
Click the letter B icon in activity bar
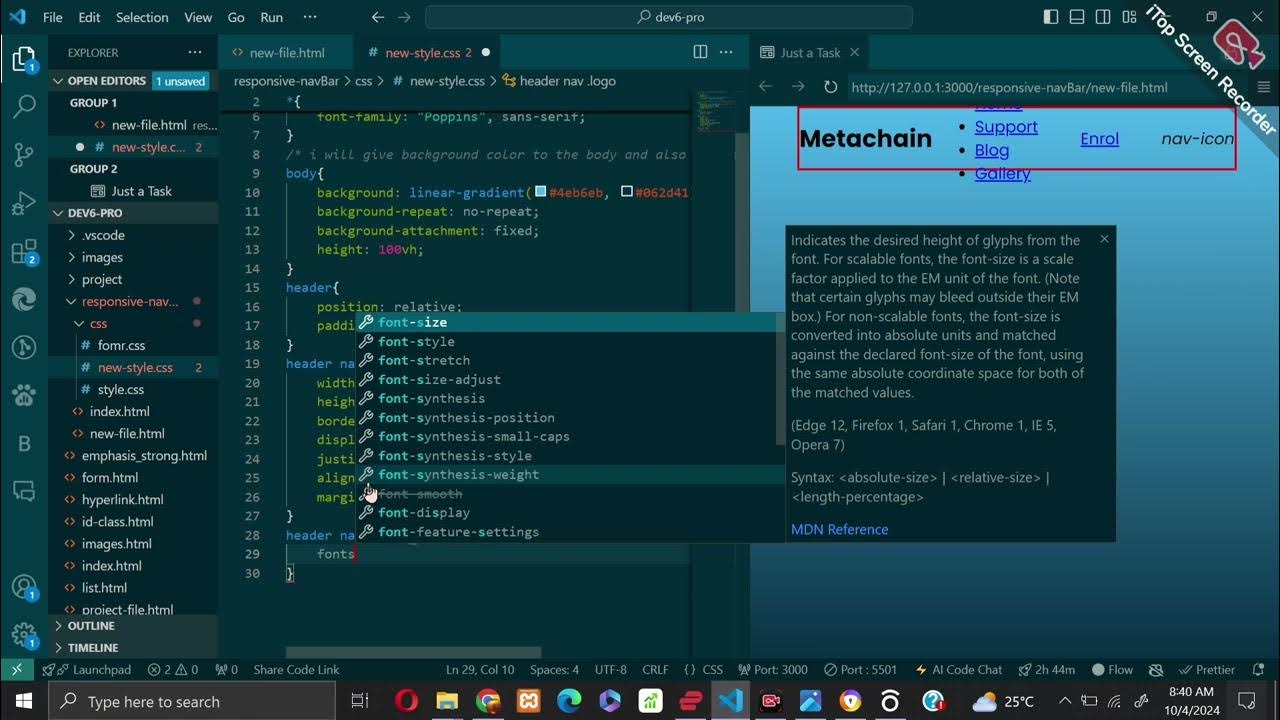(x=23, y=443)
